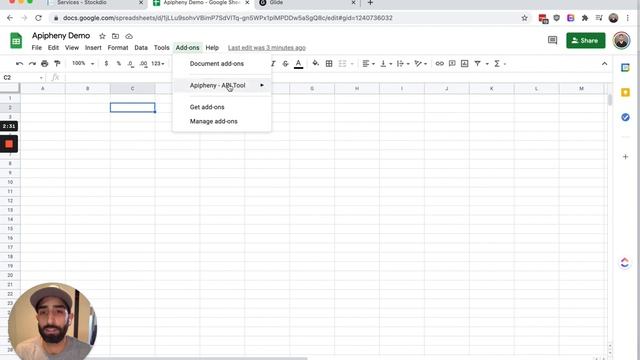Screen dimensions: 640x360
Task: Toggle italic formatting
Action: click(273, 64)
